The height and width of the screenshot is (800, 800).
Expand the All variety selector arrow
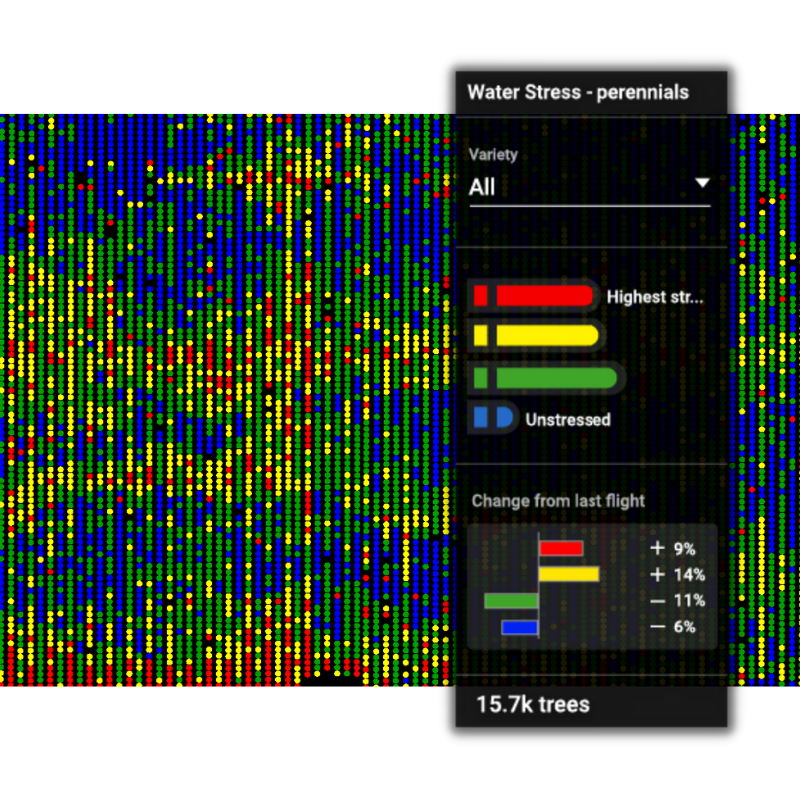(702, 183)
